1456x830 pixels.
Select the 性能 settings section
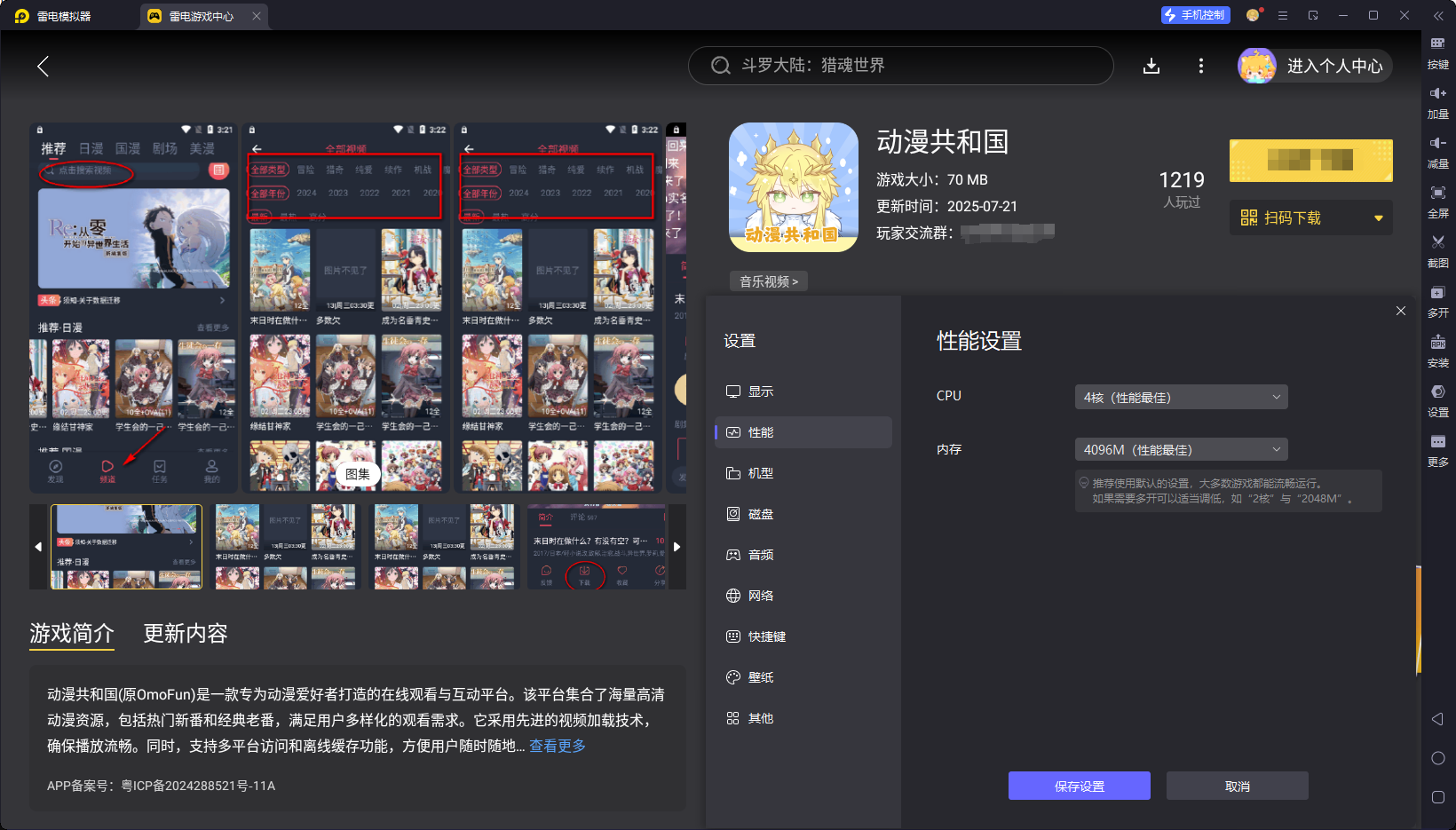[803, 432]
